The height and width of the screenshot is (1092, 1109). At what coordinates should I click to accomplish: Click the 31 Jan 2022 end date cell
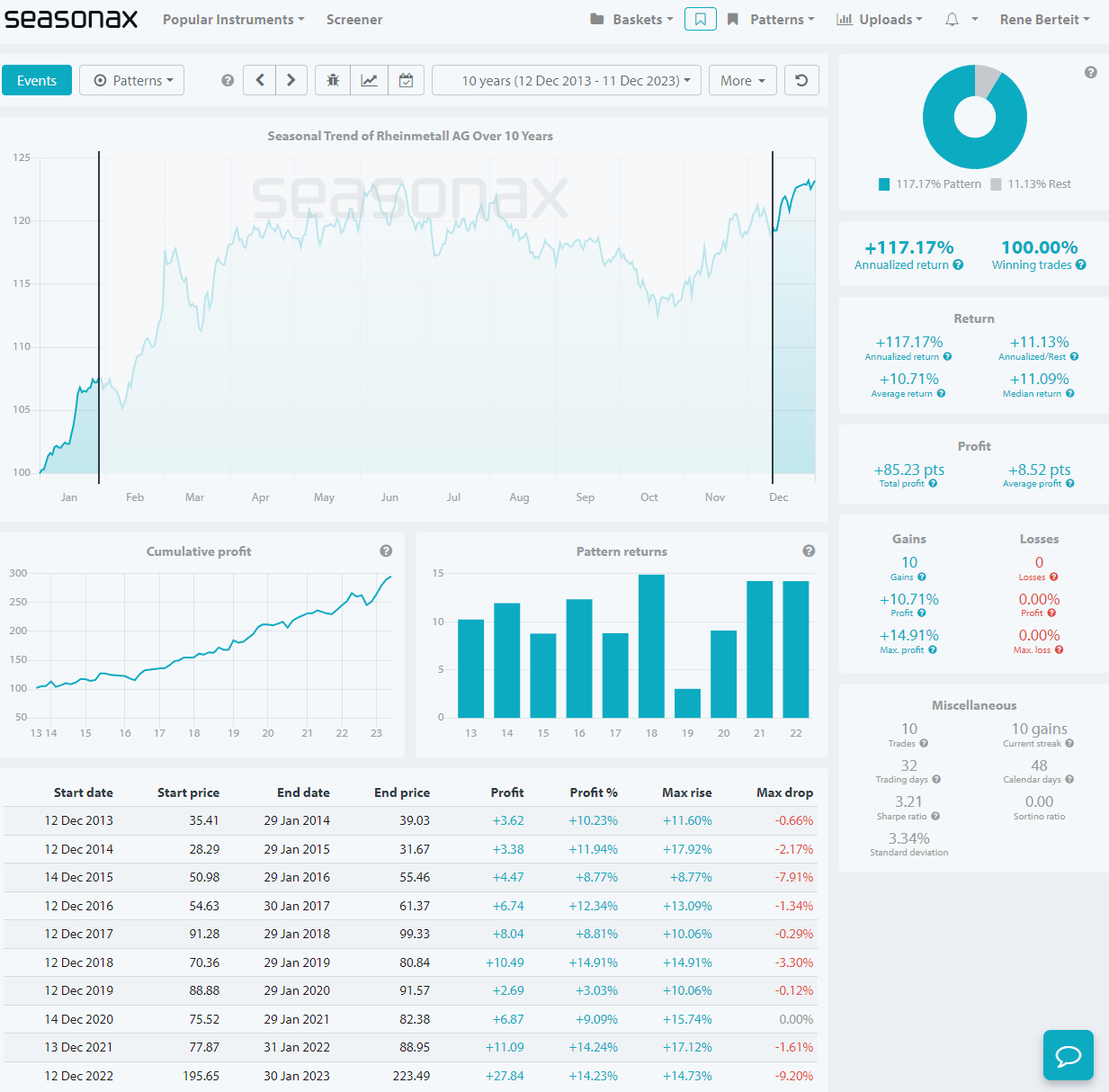(x=297, y=1047)
